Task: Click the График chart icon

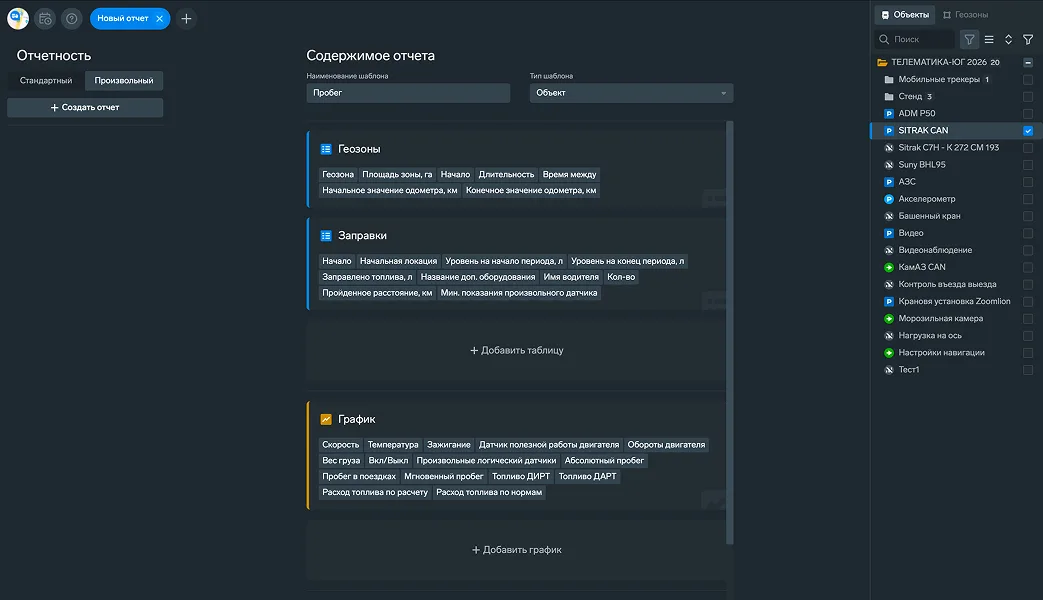Action: (326, 419)
